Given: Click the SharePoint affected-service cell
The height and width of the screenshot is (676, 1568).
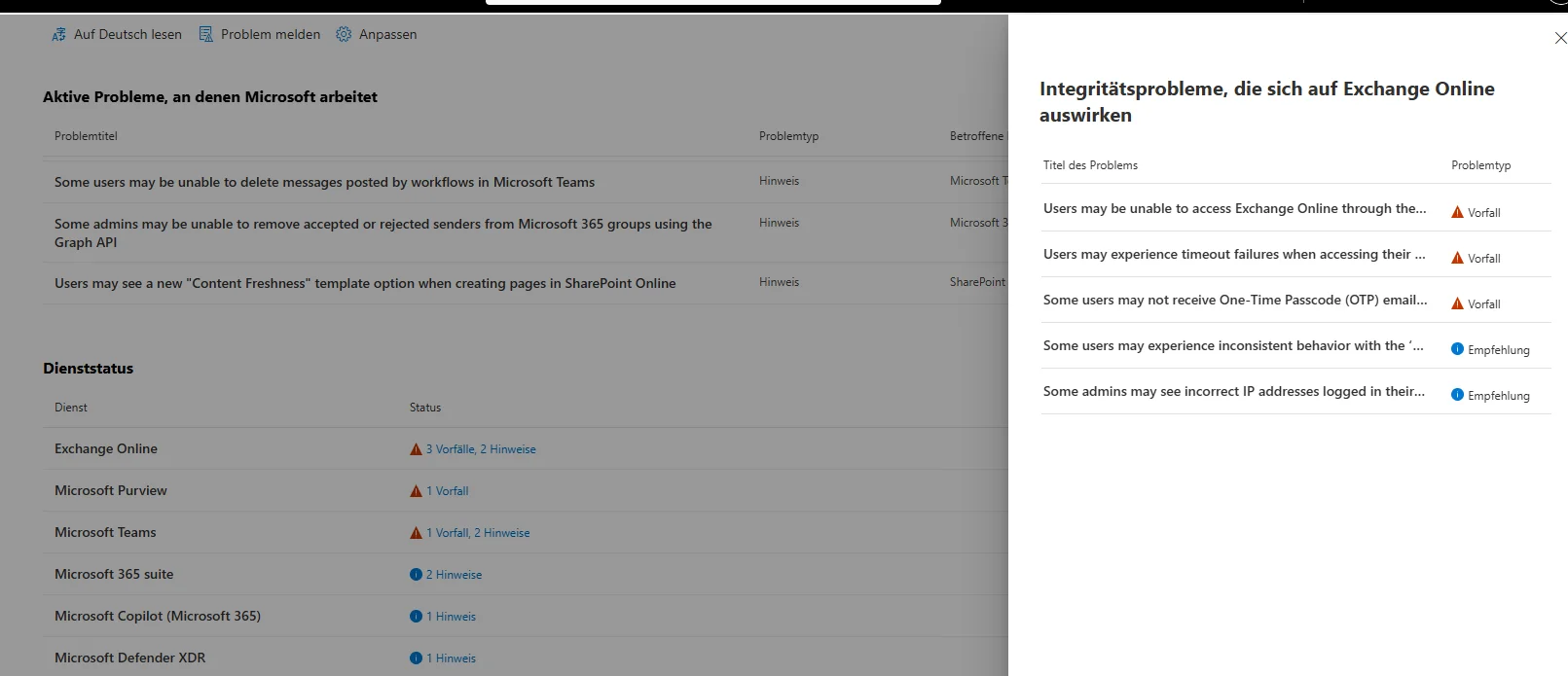Looking at the screenshot, I should coord(978,282).
